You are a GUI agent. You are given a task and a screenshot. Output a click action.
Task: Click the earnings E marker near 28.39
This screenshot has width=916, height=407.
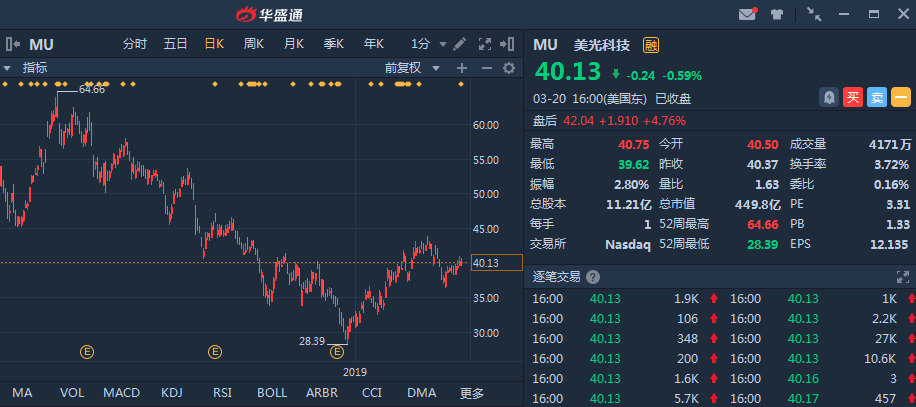point(336,352)
